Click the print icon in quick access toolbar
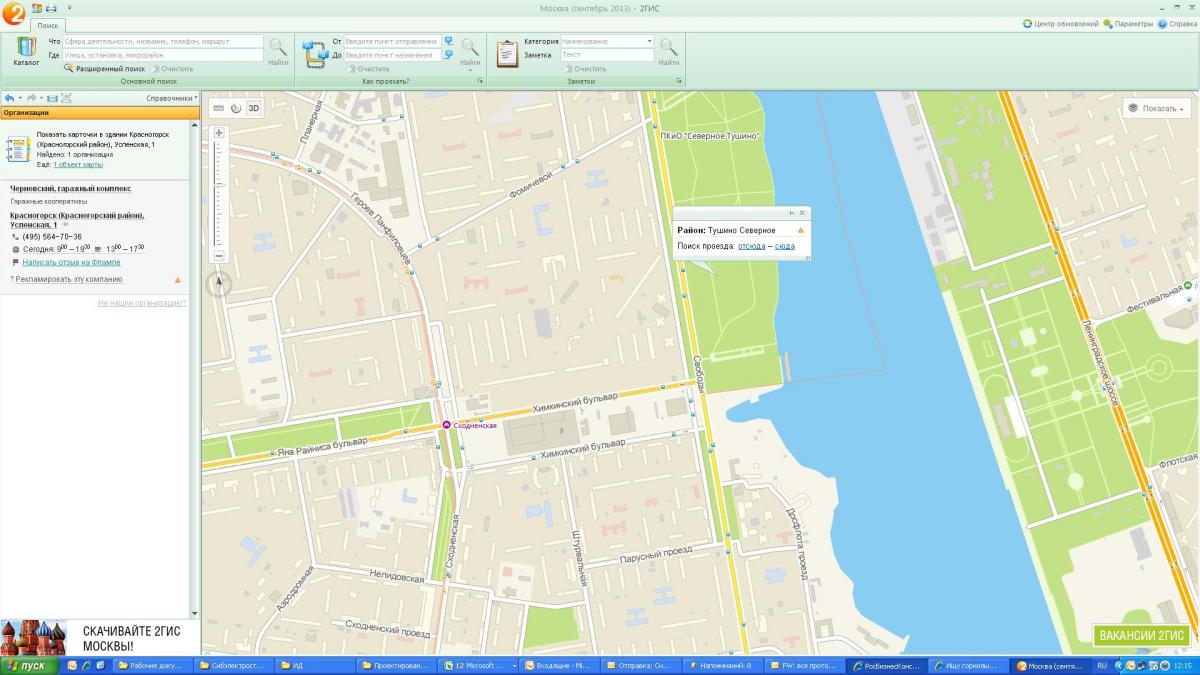The image size is (1200, 675). point(51,8)
